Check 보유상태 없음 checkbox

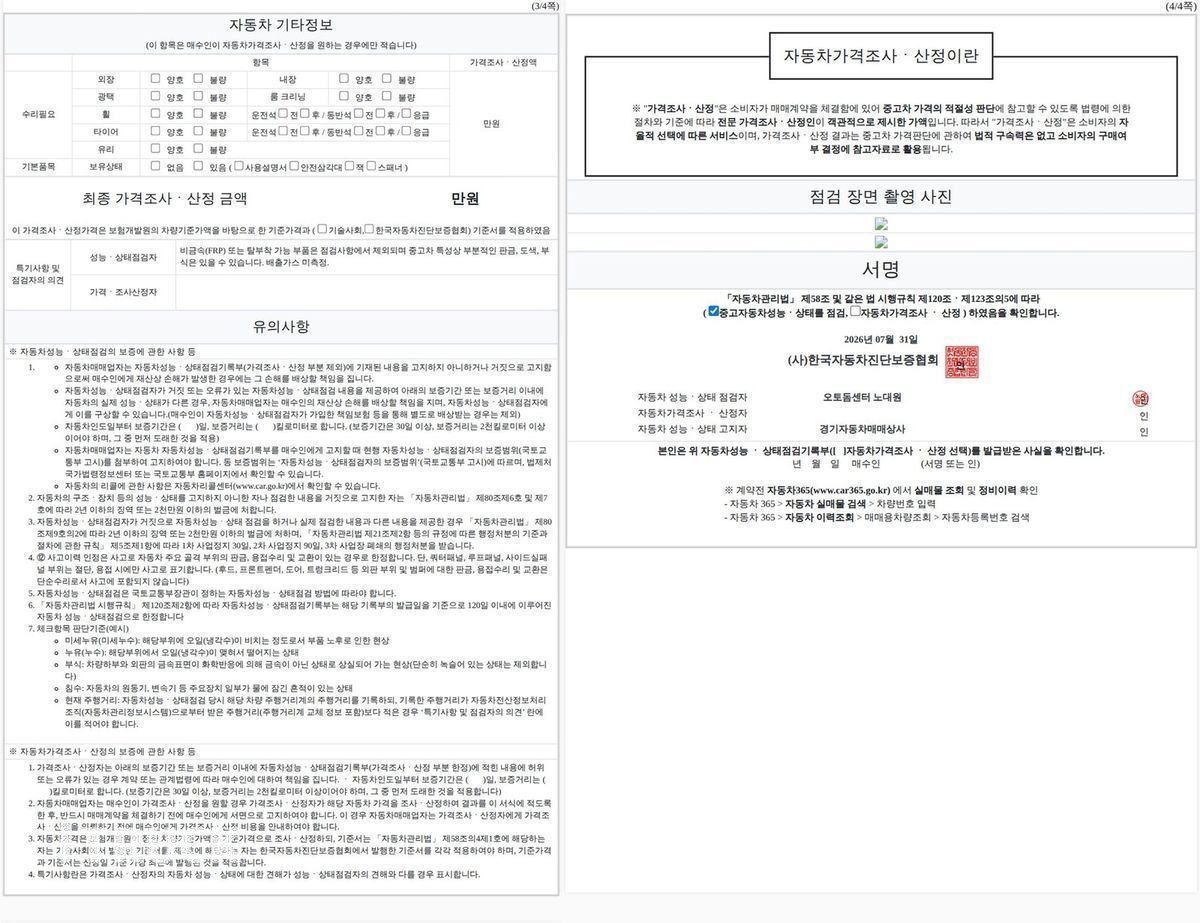coord(155,167)
